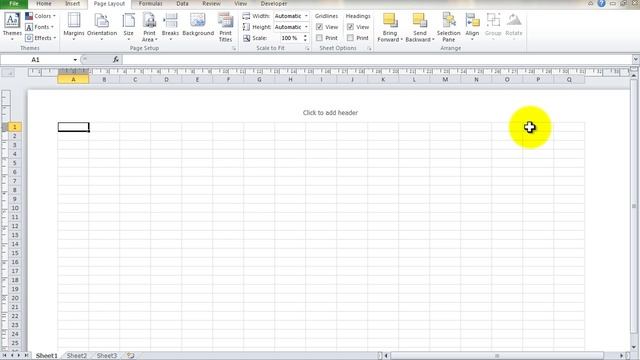
Task: Select column B header
Action: click(x=104, y=80)
